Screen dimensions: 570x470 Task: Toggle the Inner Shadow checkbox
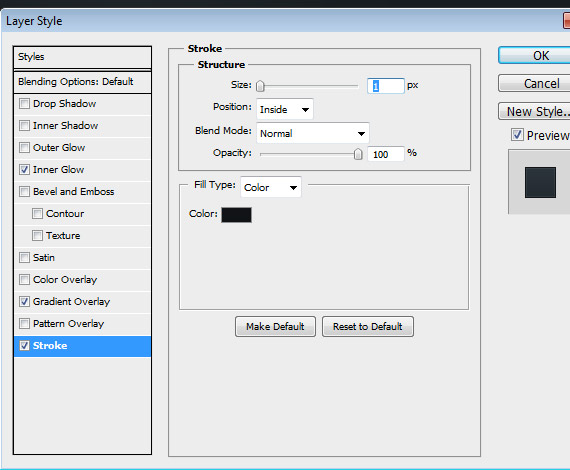[x=24, y=126]
